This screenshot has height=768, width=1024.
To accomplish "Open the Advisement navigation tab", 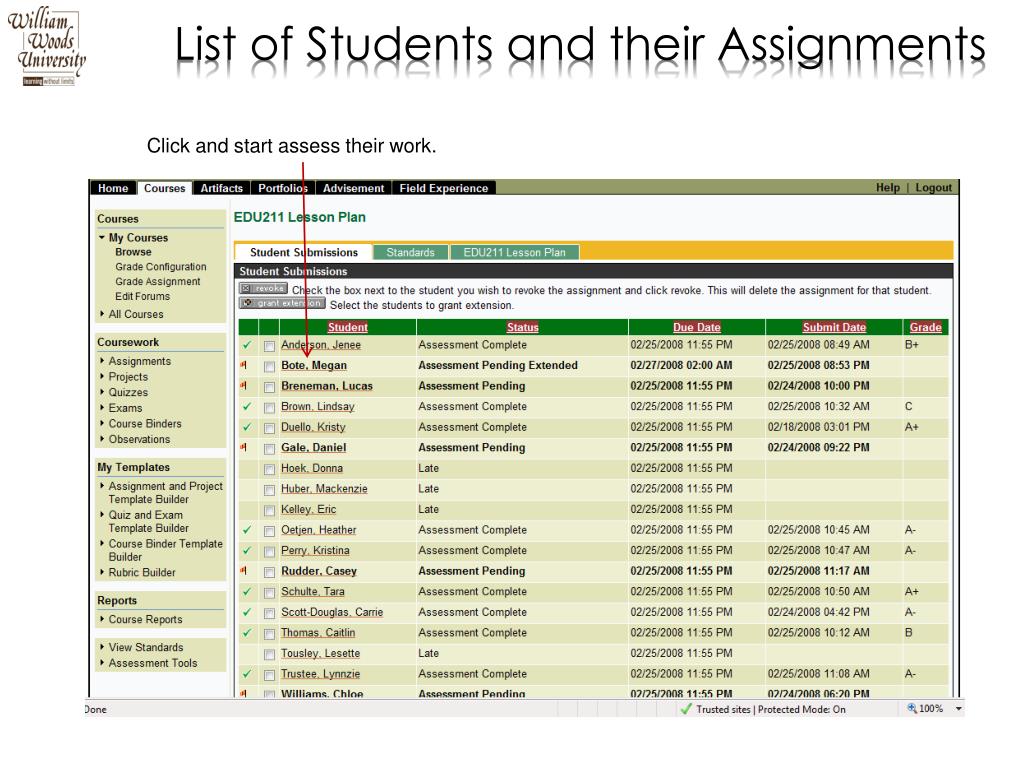I will pyautogui.click(x=353, y=188).
